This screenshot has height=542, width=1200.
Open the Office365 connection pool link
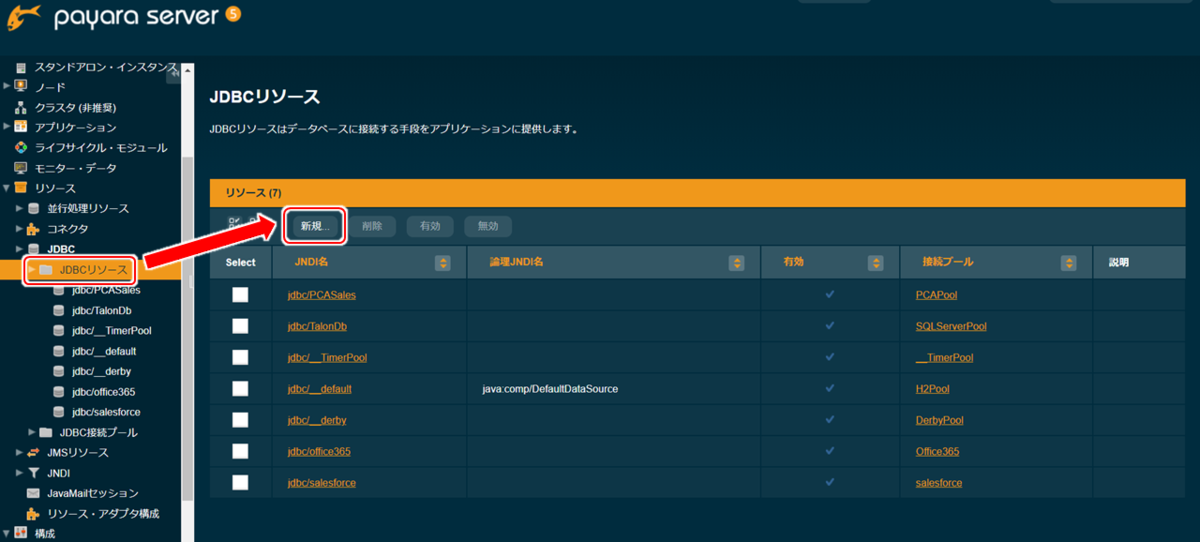(x=938, y=451)
